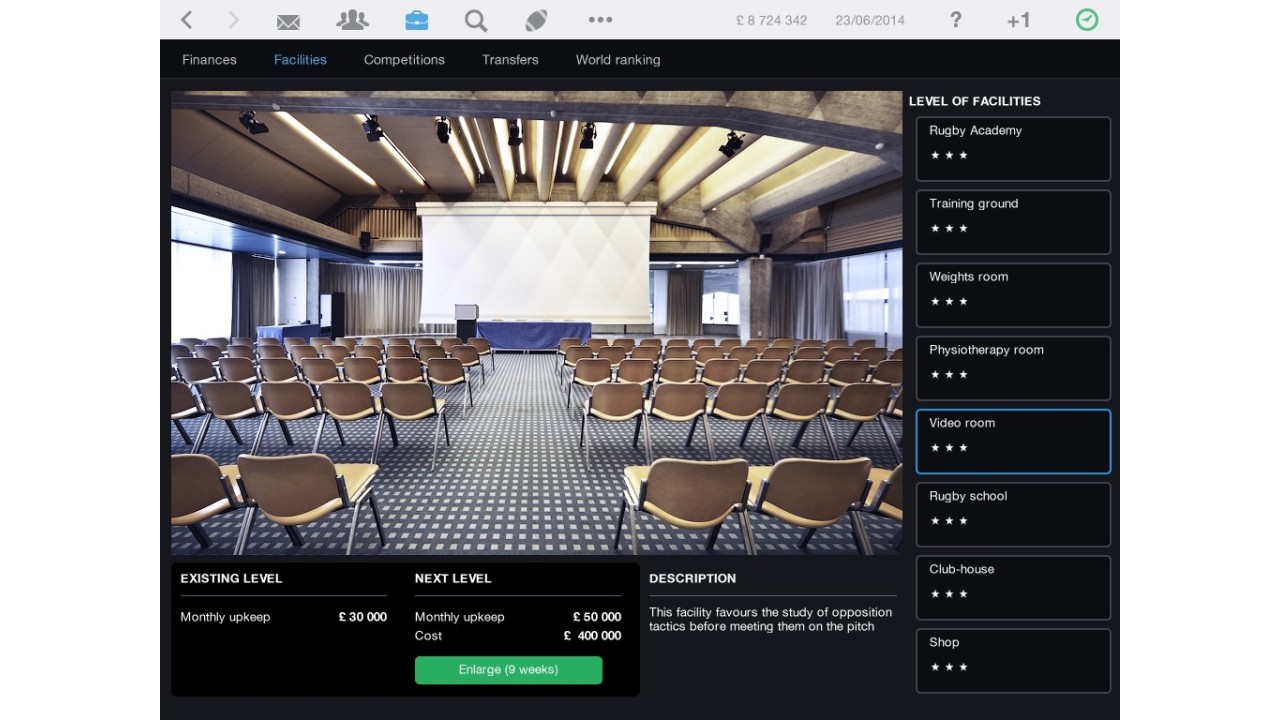
Task: Open the Competitions tab
Action: coord(404,60)
